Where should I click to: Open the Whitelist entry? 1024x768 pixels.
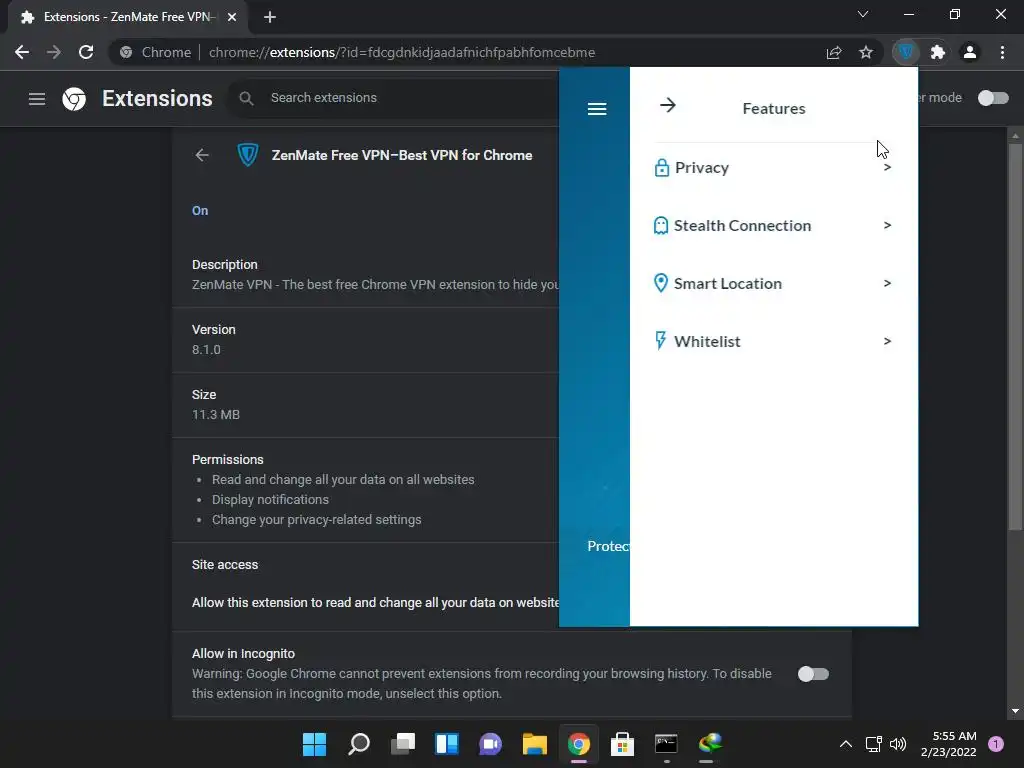[773, 341]
